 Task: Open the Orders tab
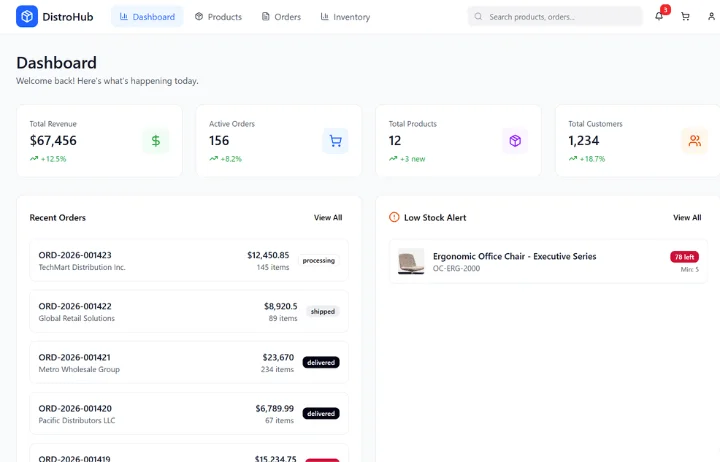(281, 17)
